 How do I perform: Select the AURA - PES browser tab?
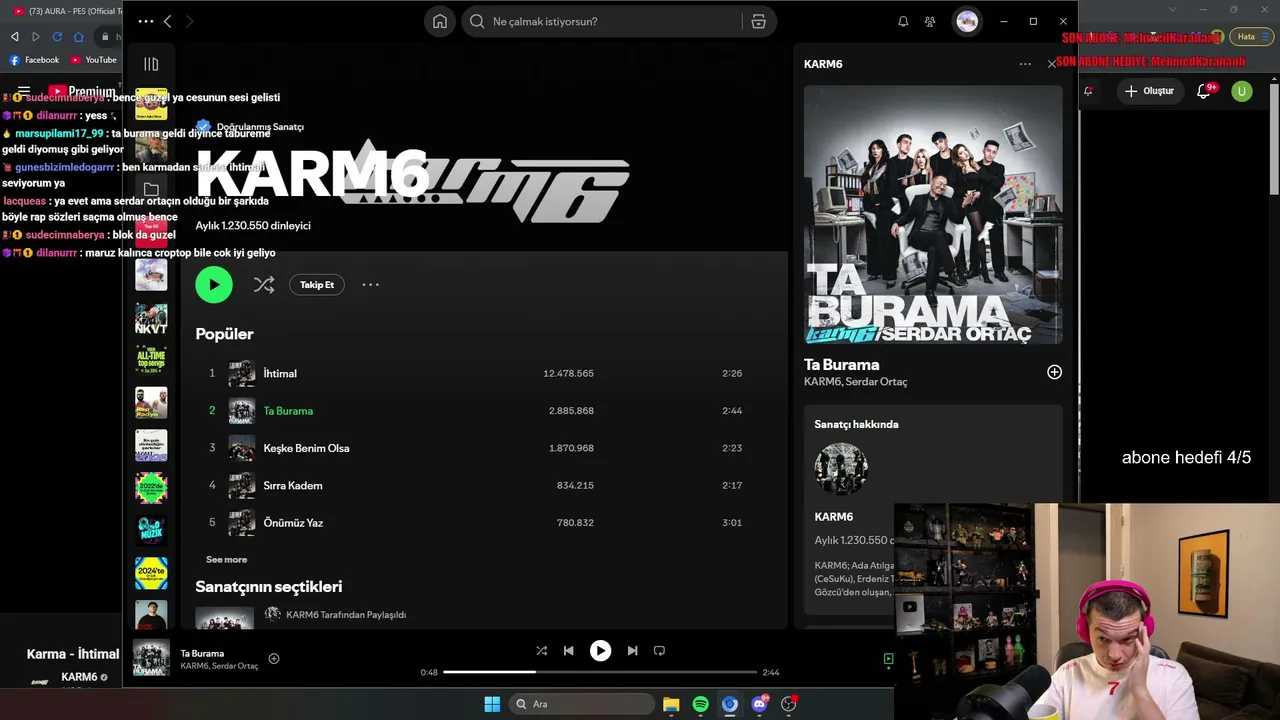(66, 11)
